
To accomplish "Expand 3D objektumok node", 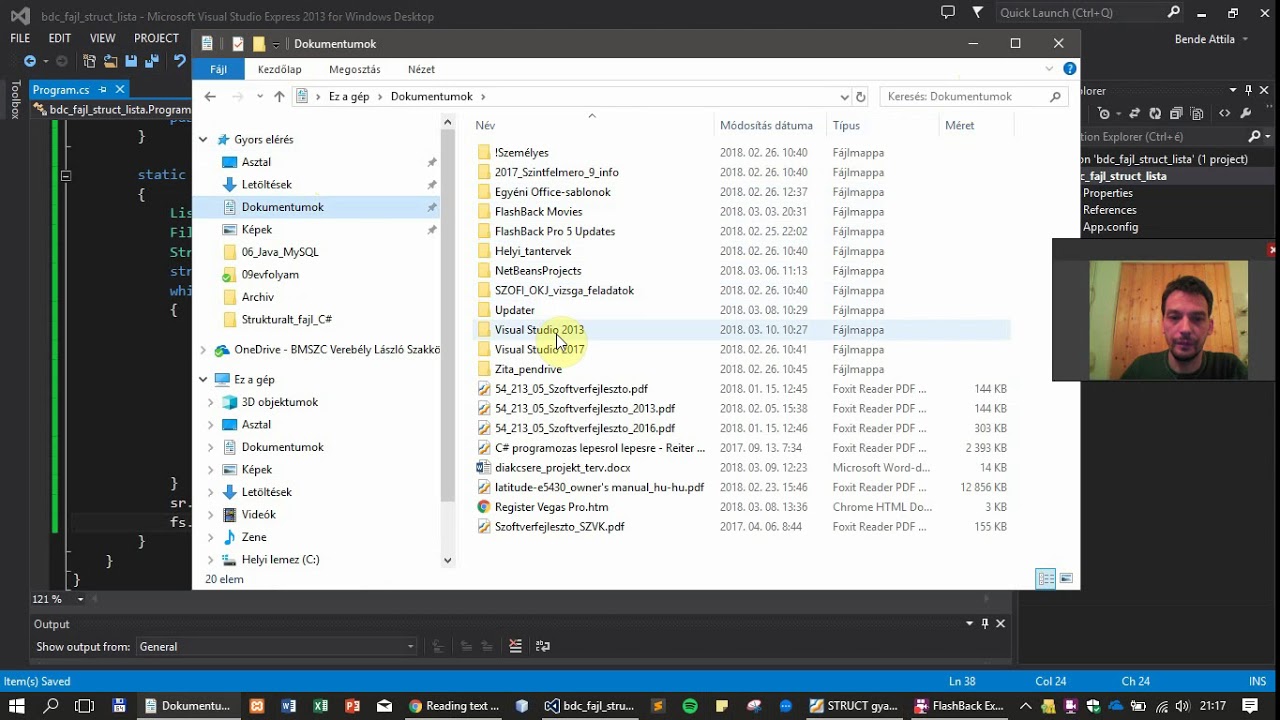I will point(211,402).
